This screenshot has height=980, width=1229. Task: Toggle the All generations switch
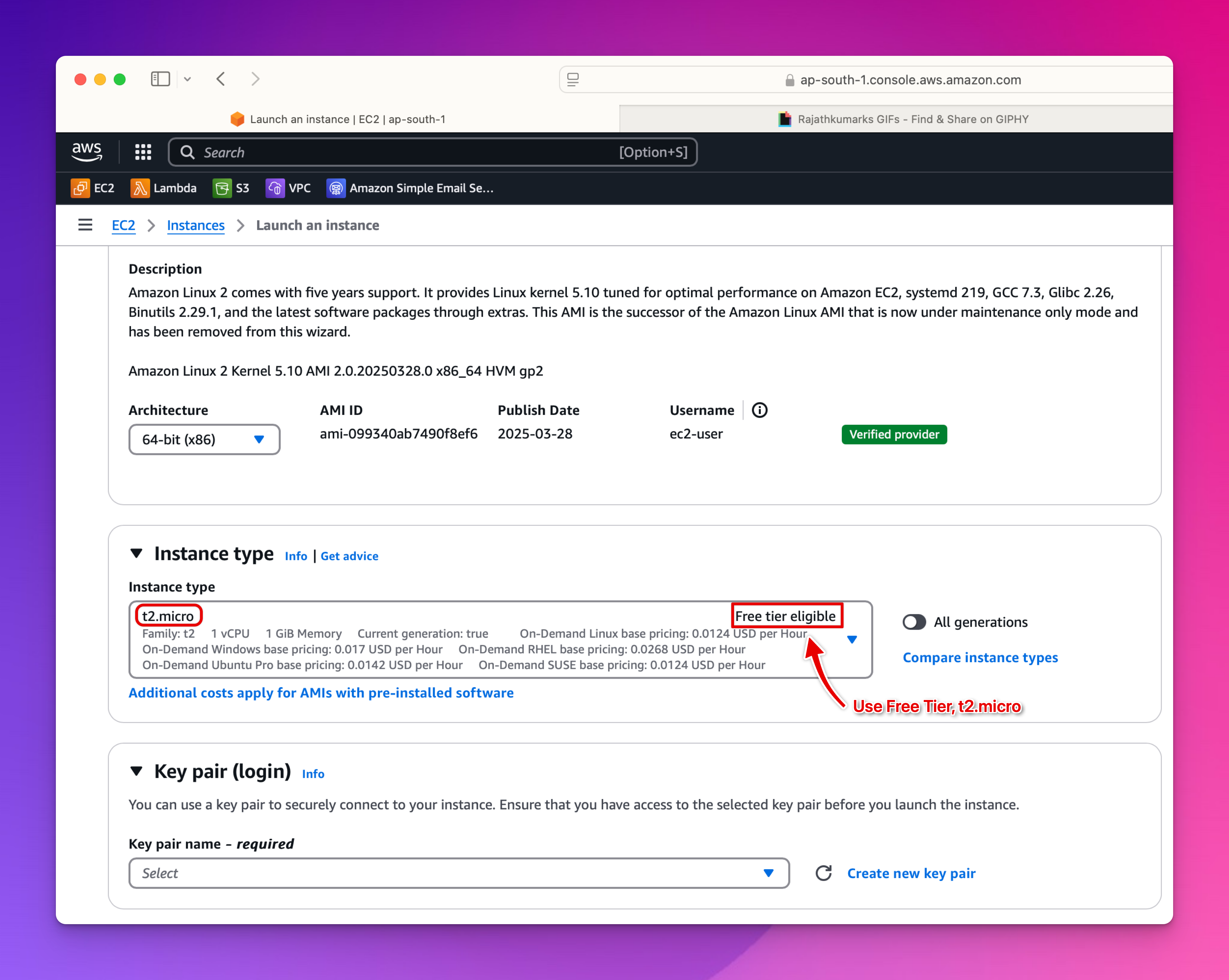pyautogui.click(x=914, y=622)
